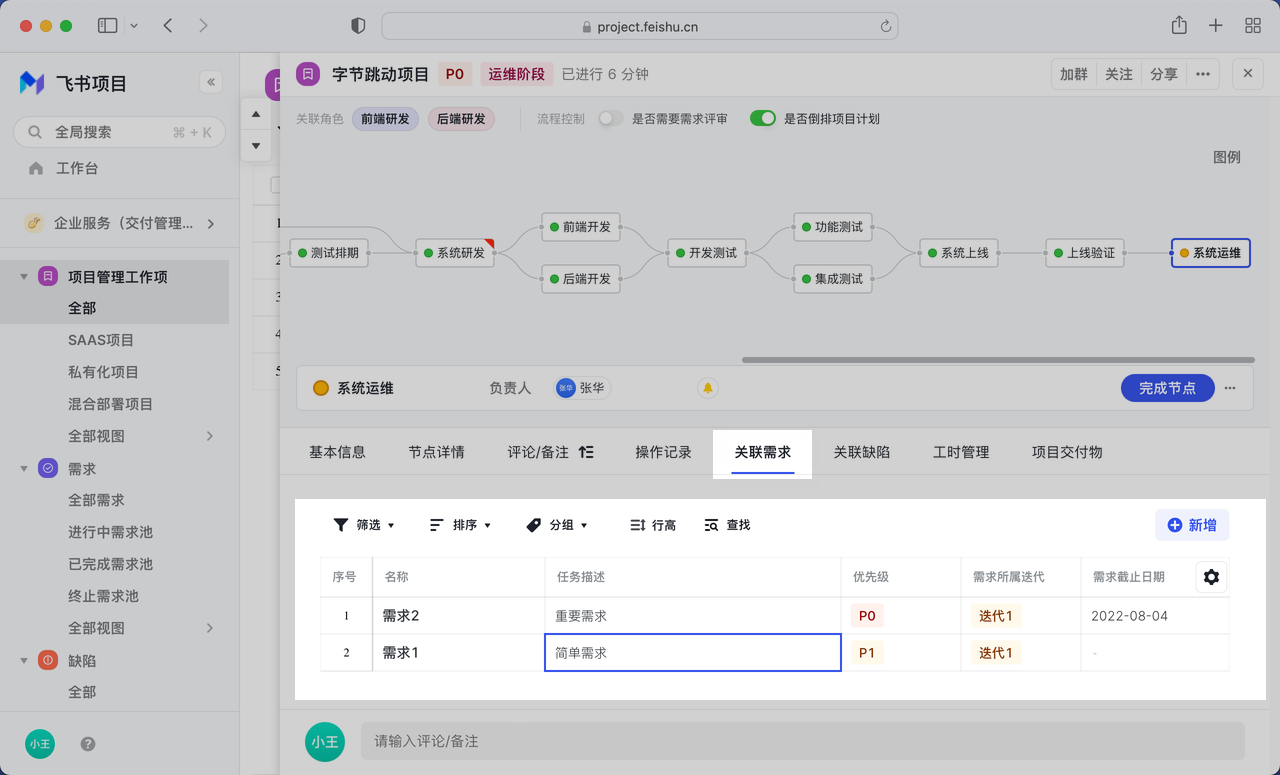
Task: Open the more options ellipsis beside 分享
Action: [1203, 74]
